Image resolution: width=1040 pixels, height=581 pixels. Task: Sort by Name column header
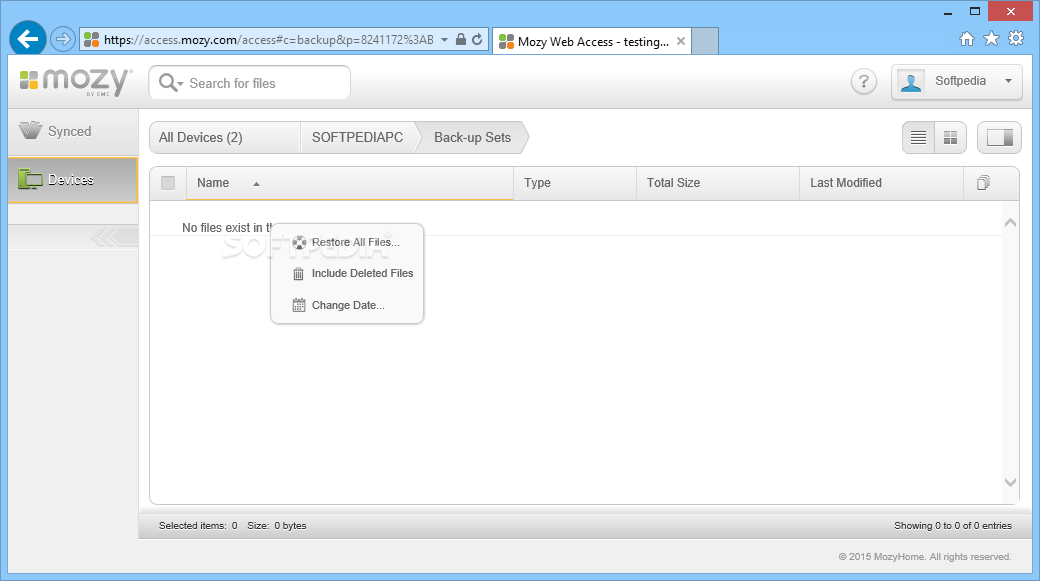pos(350,183)
